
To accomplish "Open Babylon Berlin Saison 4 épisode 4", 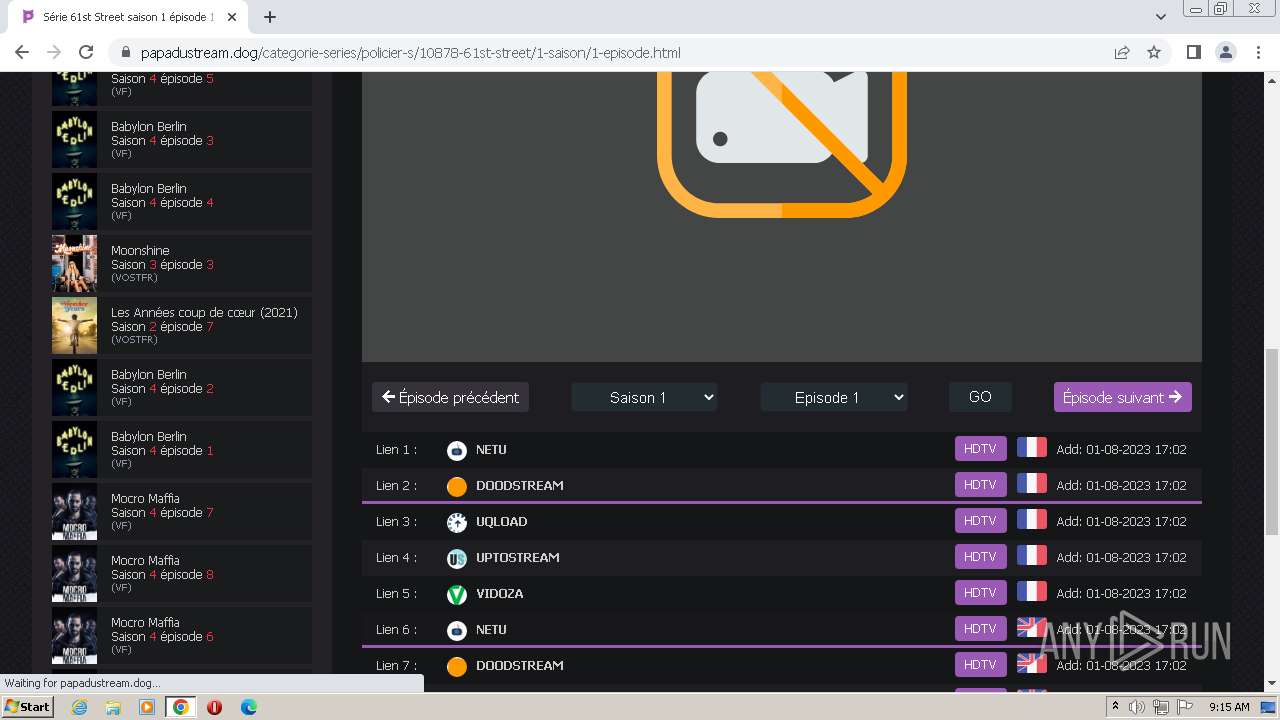I will click(x=182, y=202).
